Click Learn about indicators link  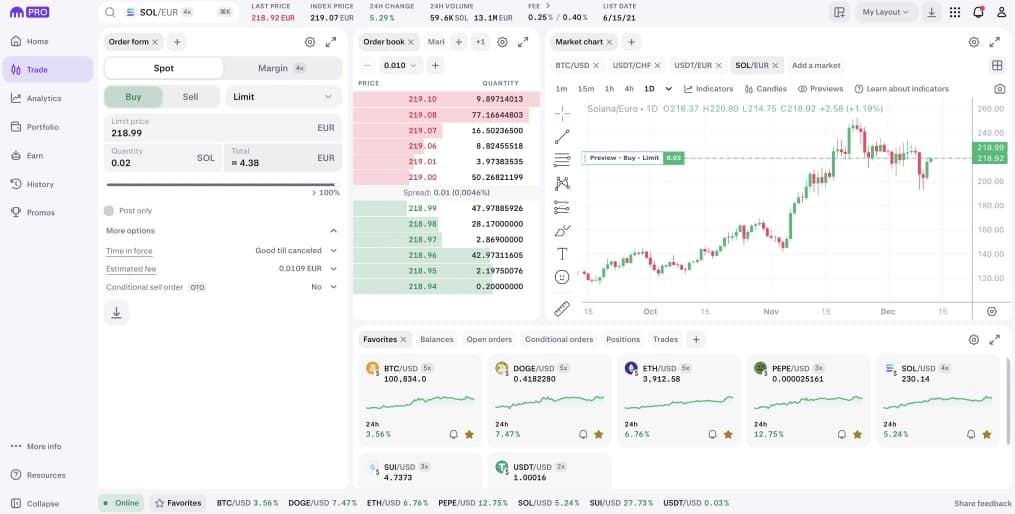point(902,89)
